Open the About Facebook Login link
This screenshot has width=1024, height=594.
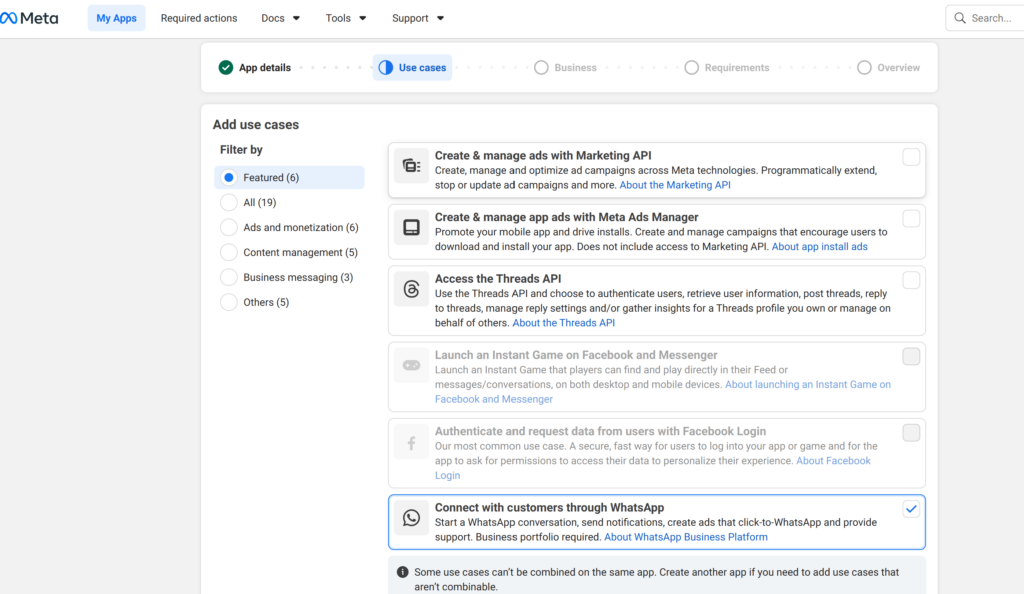pyautogui.click(x=833, y=461)
